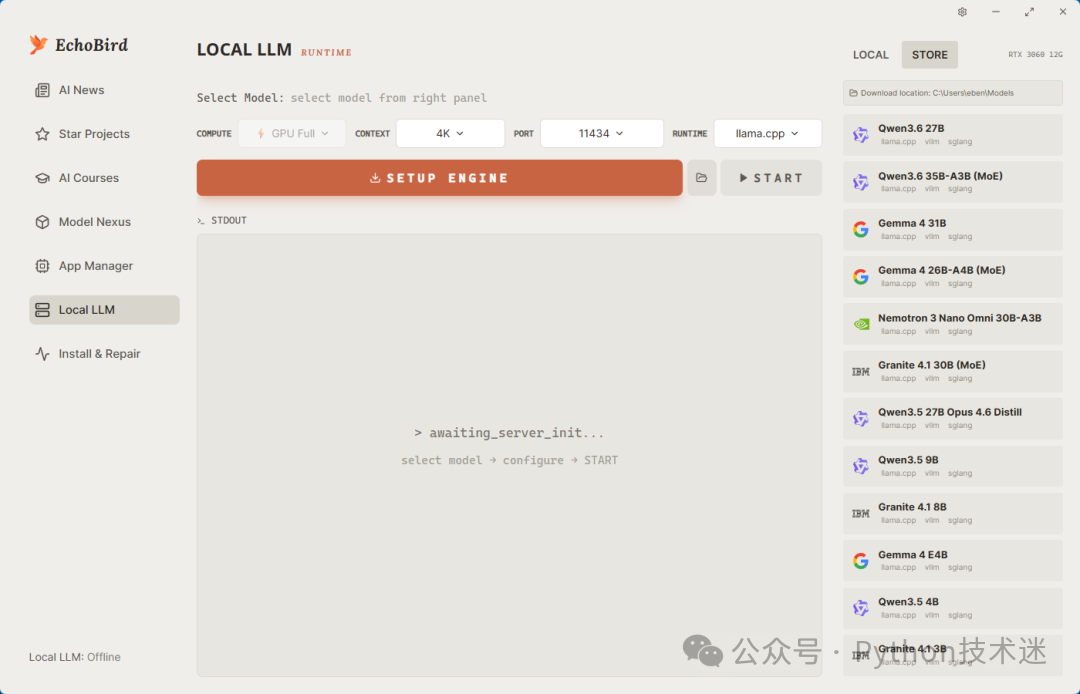The image size is (1080, 694).
Task: Click the Google logo beside Gemma 4 31B
Action: [x=861, y=229]
